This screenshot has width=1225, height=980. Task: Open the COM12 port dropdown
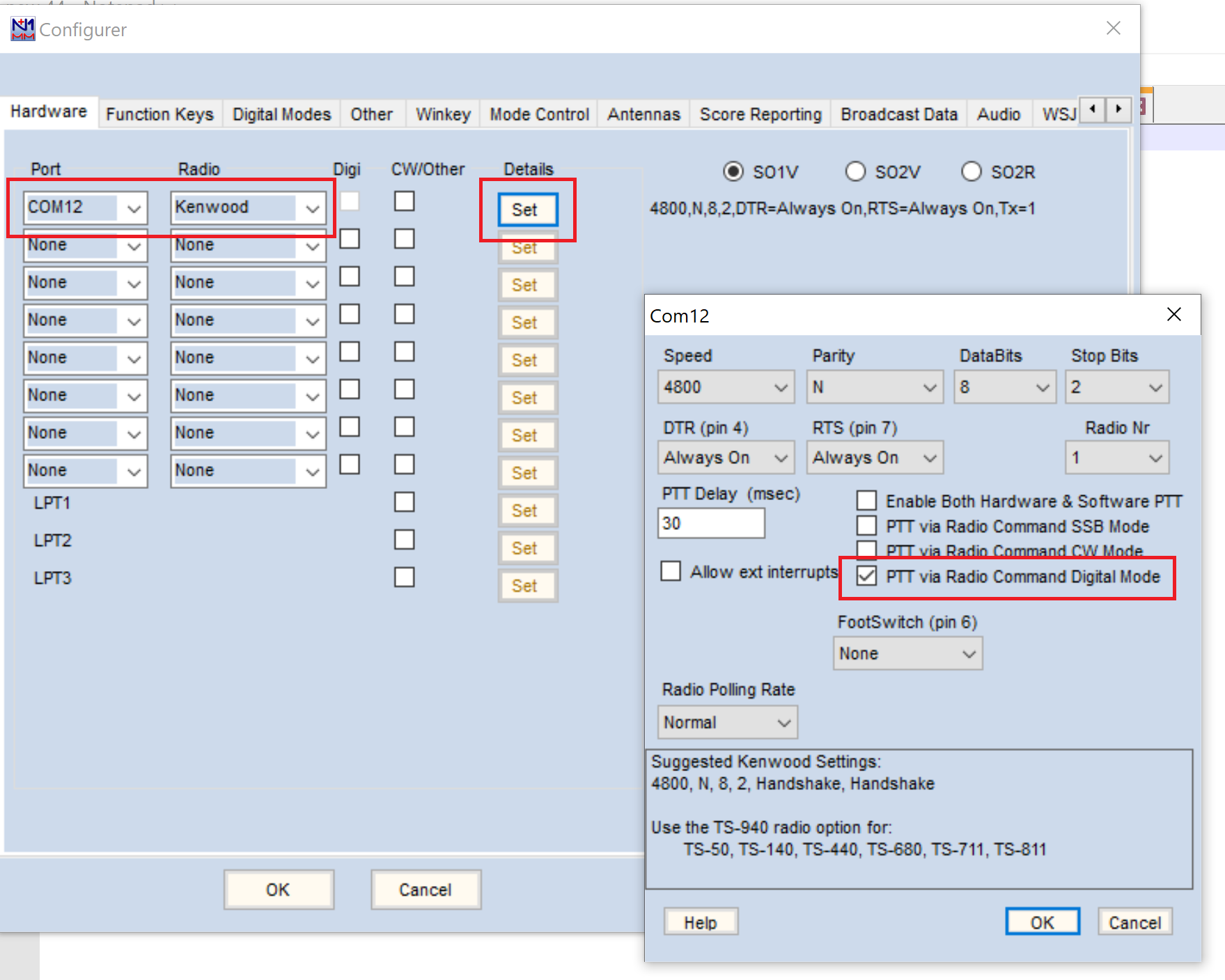click(x=86, y=208)
